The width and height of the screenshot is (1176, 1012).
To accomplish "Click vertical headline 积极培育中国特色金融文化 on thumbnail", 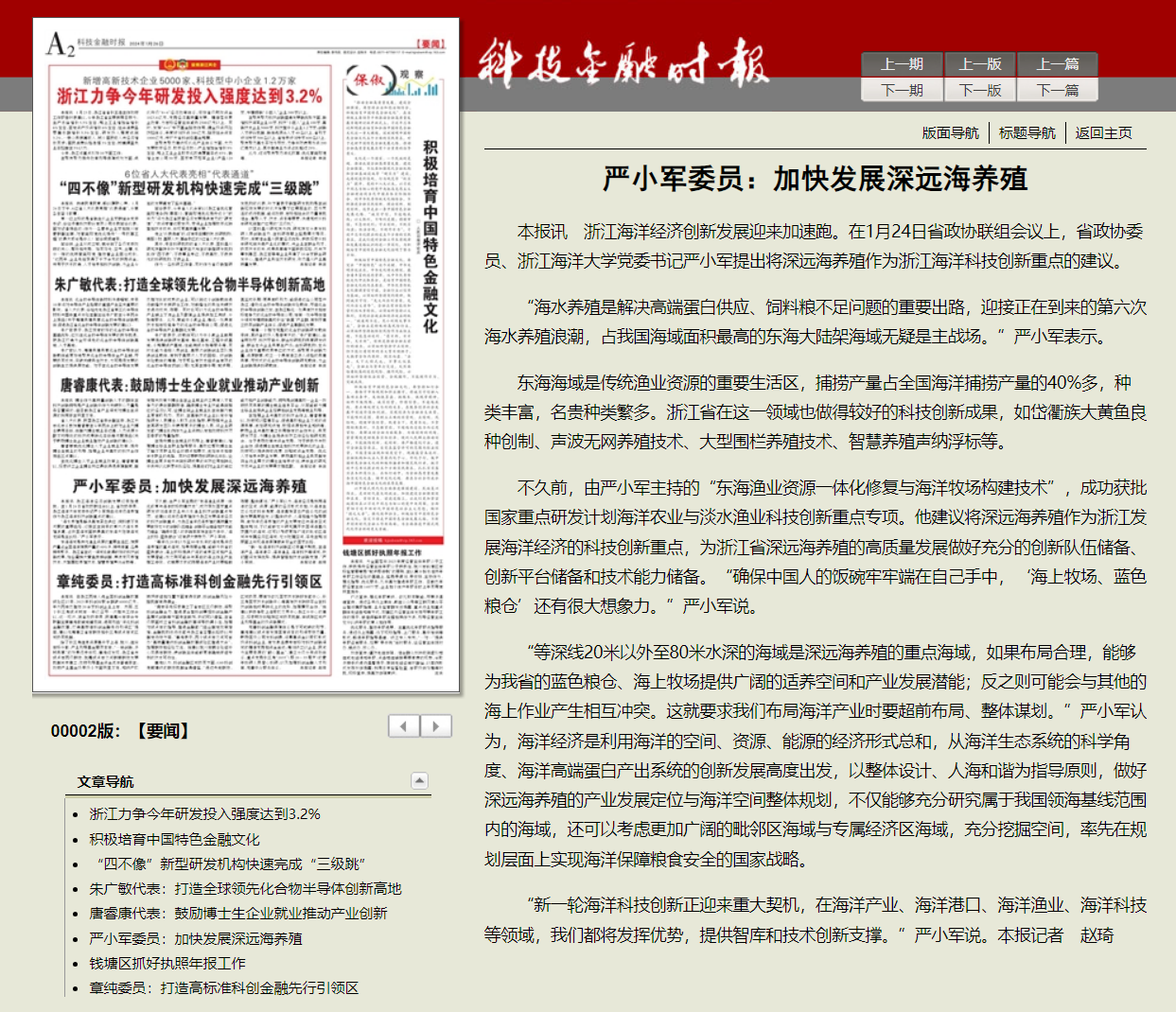I will coord(430,236).
